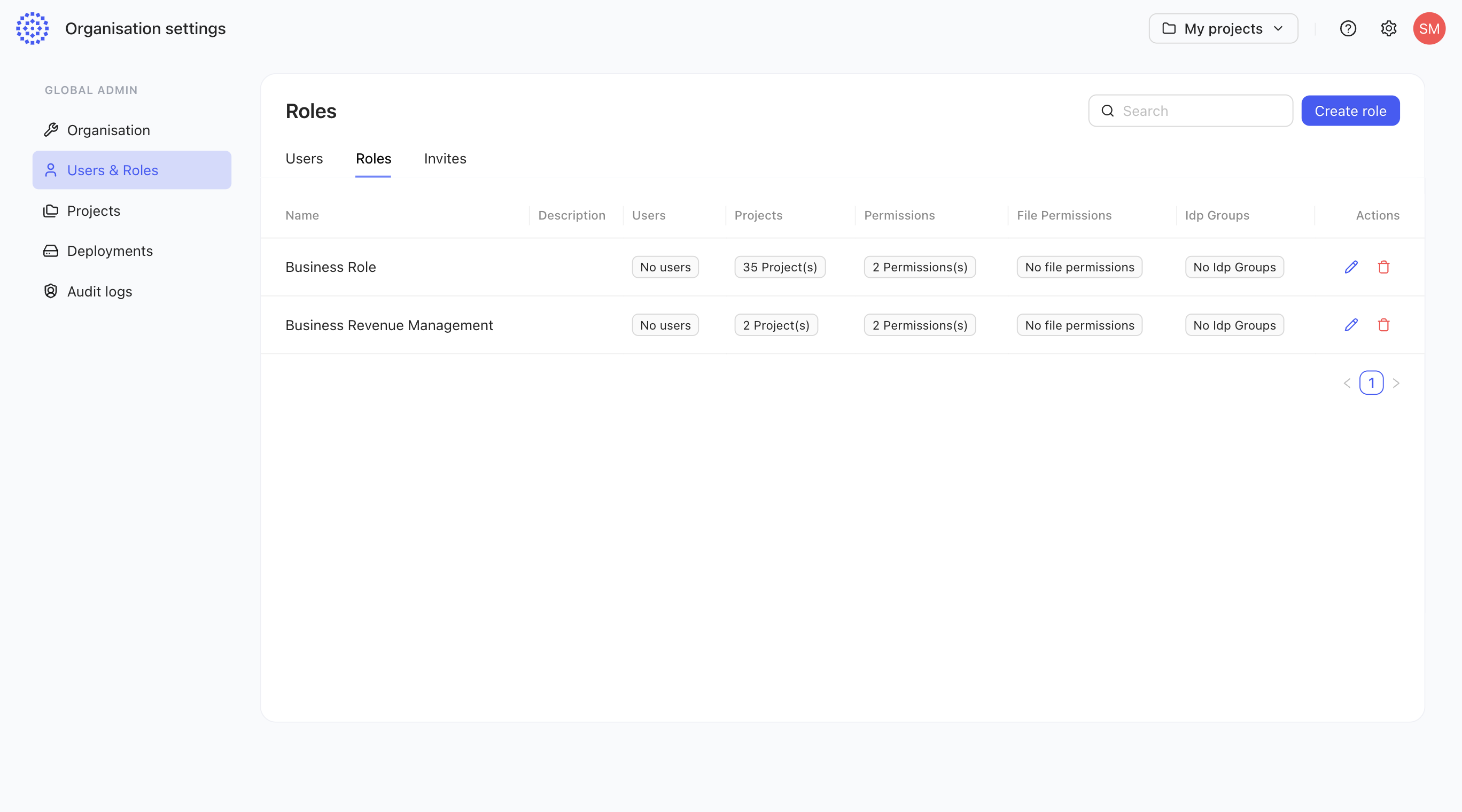Click the dotted circle app logo

point(33,28)
